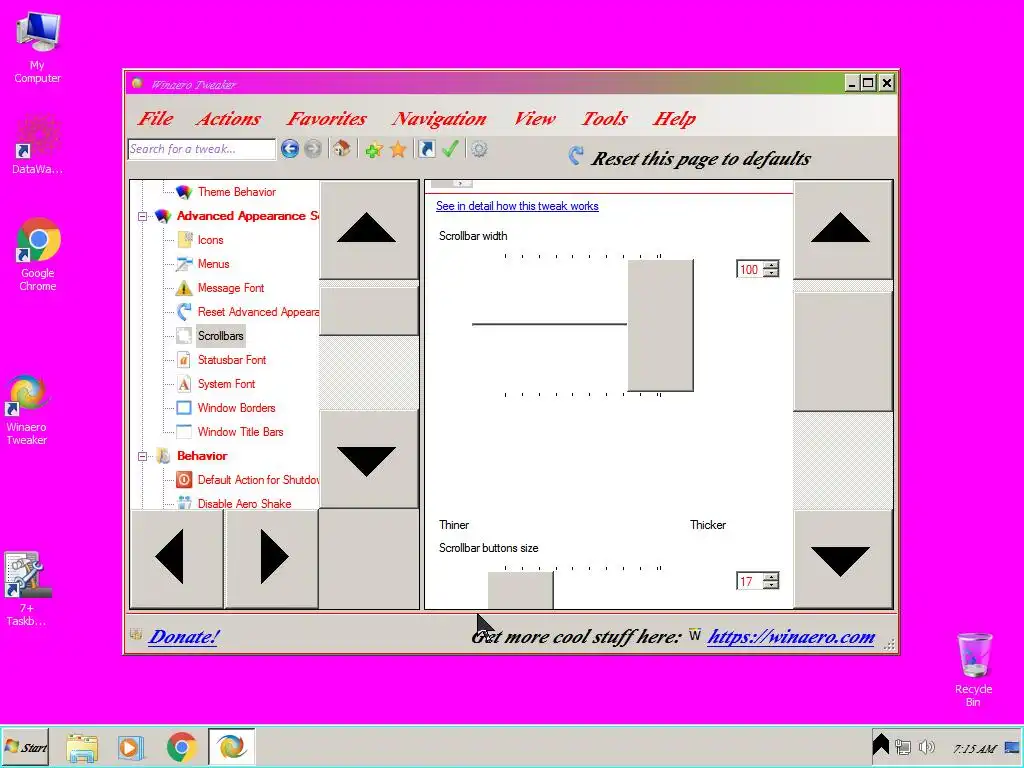This screenshot has height=768, width=1024.
Task: Collapse the Behavior tree node
Action: (x=142, y=456)
